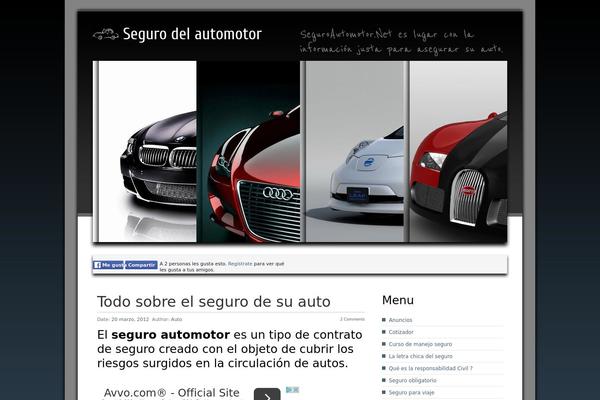Click the car logo icon in header
The width and height of the screenshot is (600, 400).
pos(105,34)
